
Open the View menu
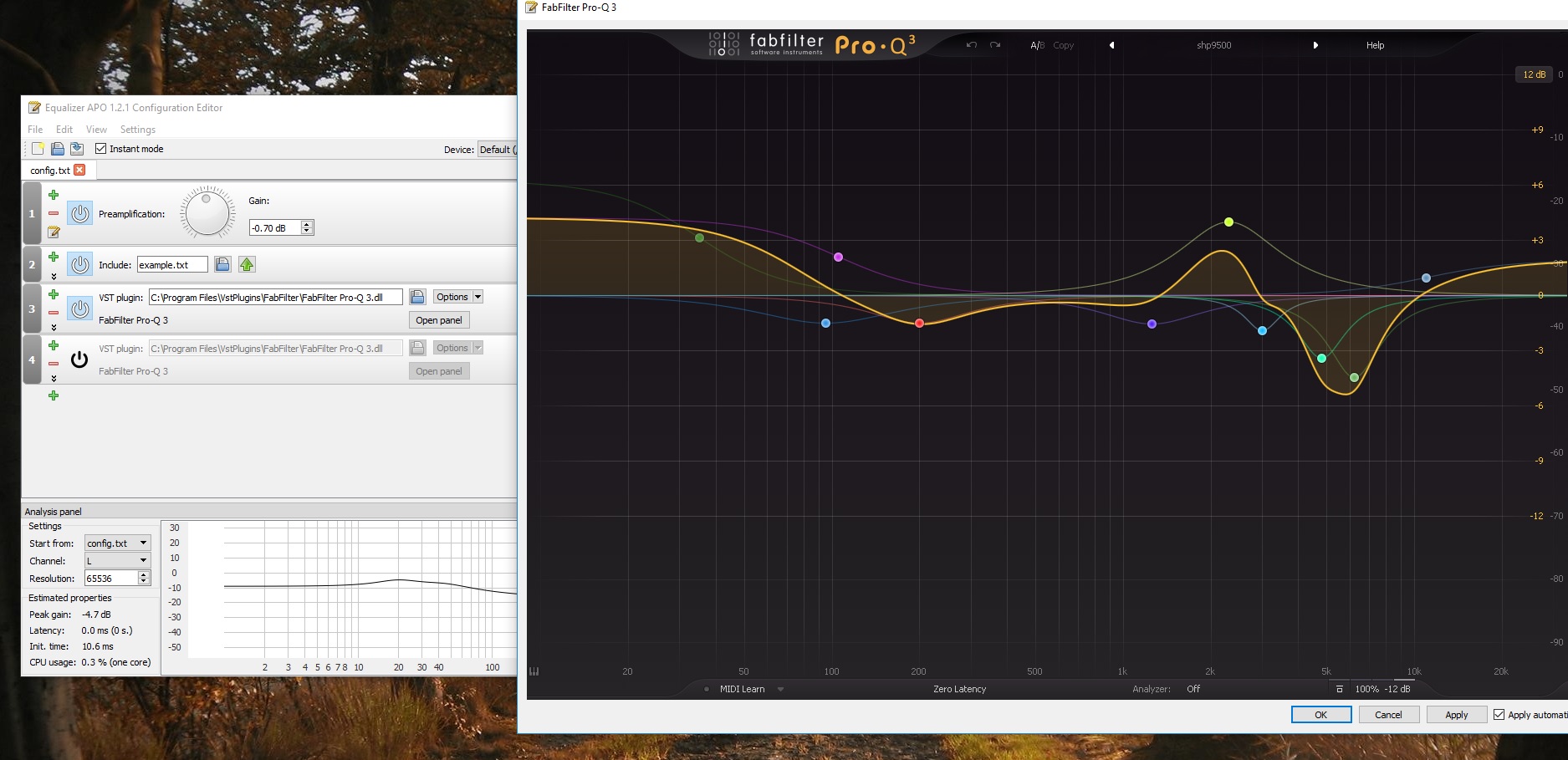click(x=96, y=130)
